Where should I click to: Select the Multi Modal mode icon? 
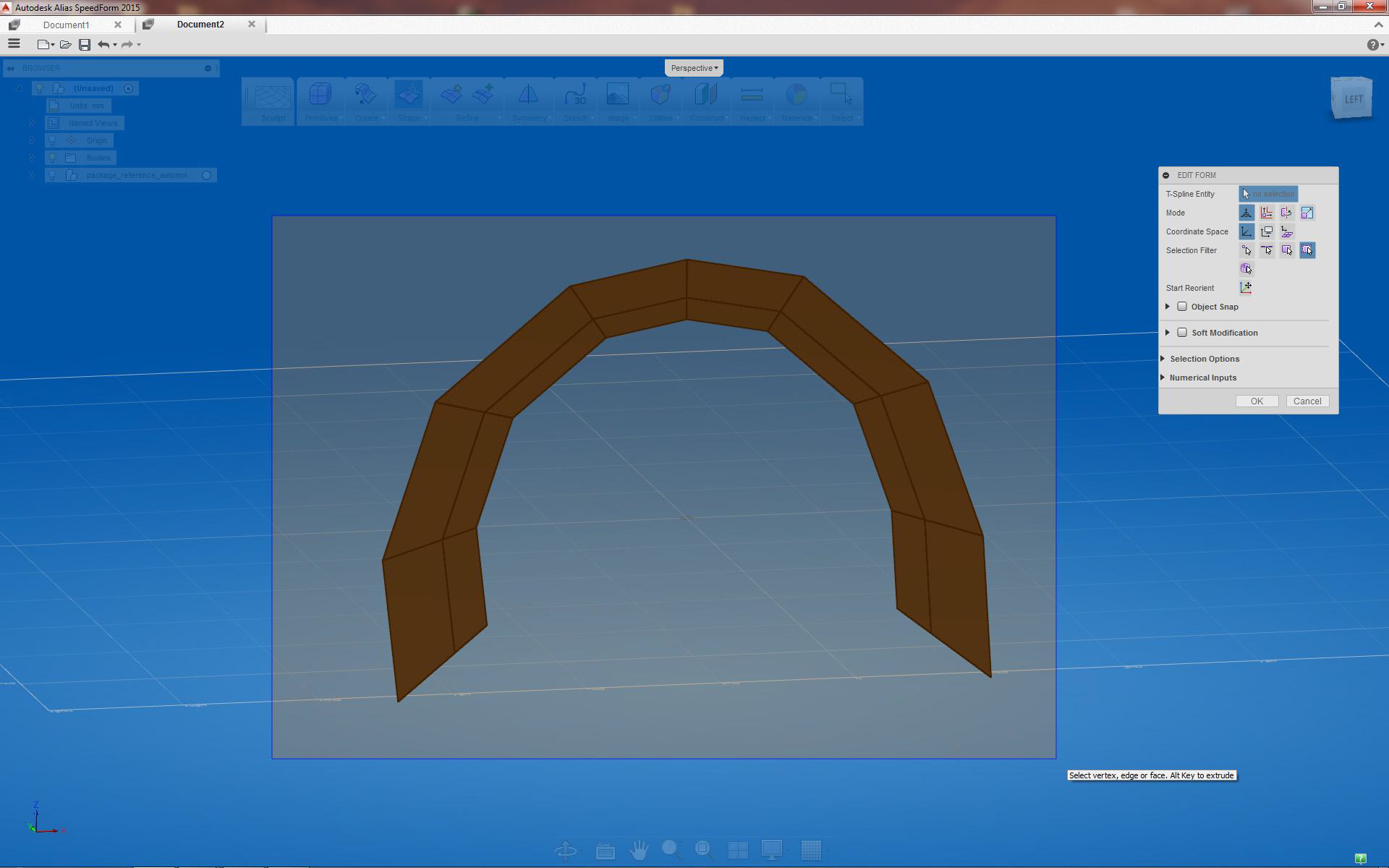pos(1246,213)
